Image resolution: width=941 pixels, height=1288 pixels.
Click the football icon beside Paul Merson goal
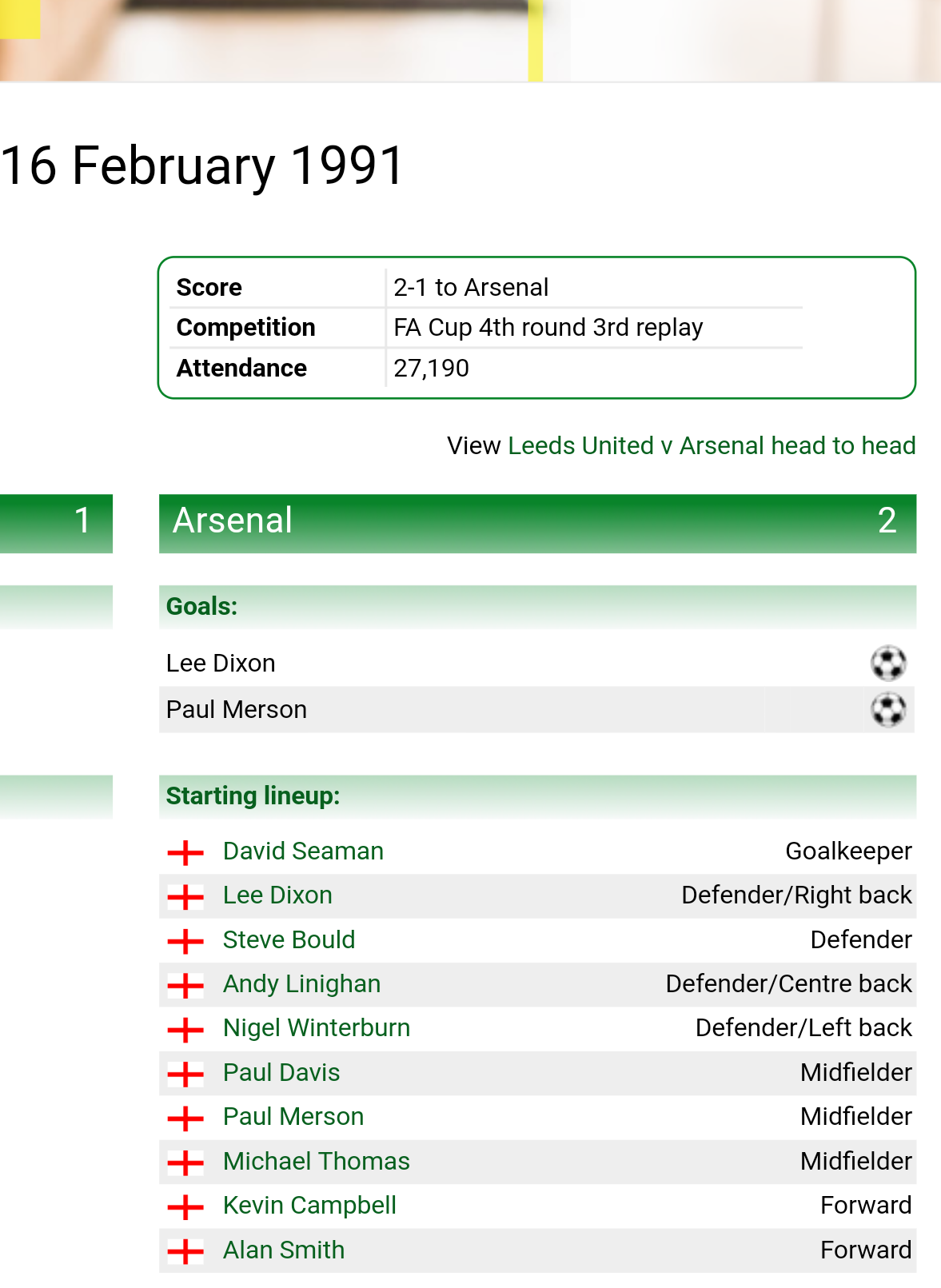[x=887, y=709]
